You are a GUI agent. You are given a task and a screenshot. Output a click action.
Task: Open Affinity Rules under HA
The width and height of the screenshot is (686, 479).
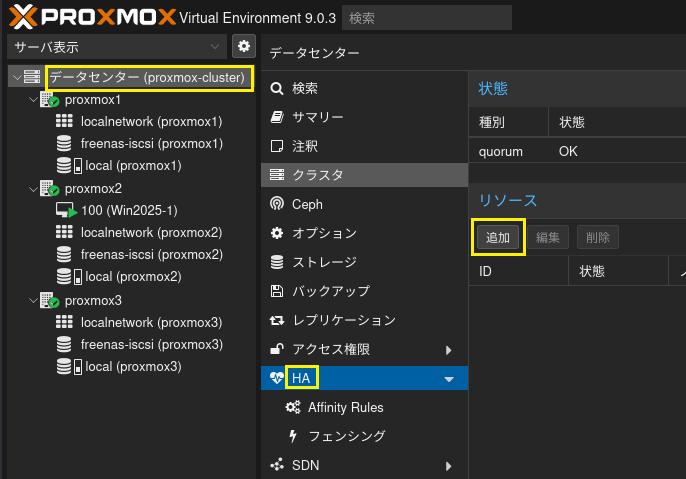click(x=364, y=407)
